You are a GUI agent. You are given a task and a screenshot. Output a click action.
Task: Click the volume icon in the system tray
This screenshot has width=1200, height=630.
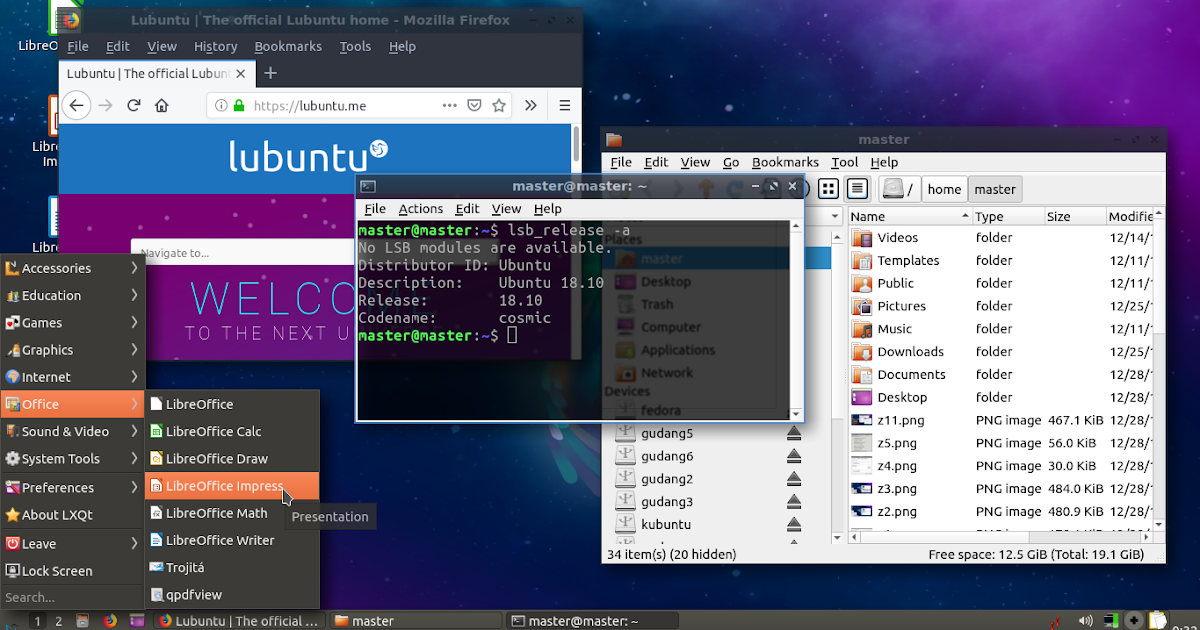tap(1085, 619)
